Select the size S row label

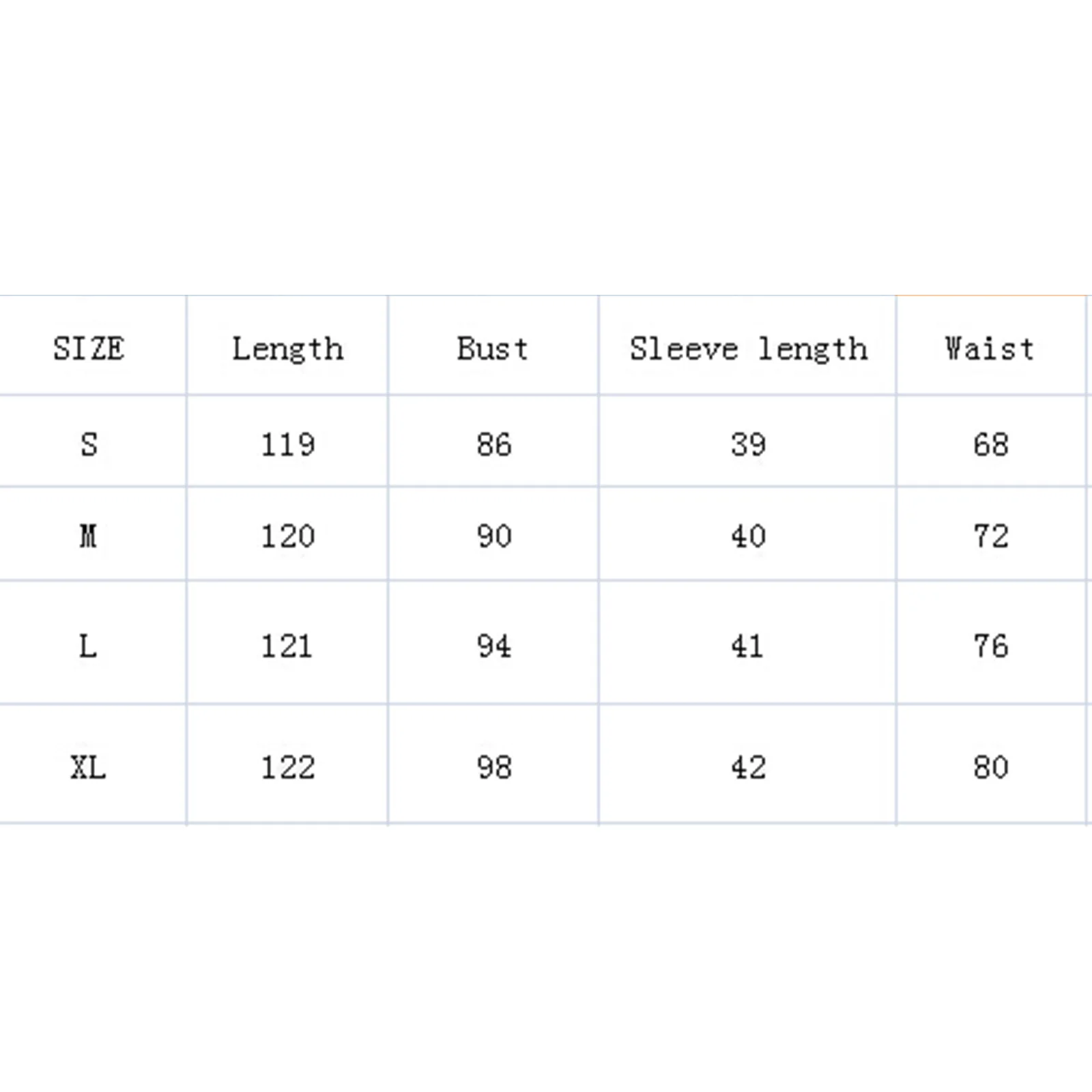pyautogui.click(x=89, y=445)
